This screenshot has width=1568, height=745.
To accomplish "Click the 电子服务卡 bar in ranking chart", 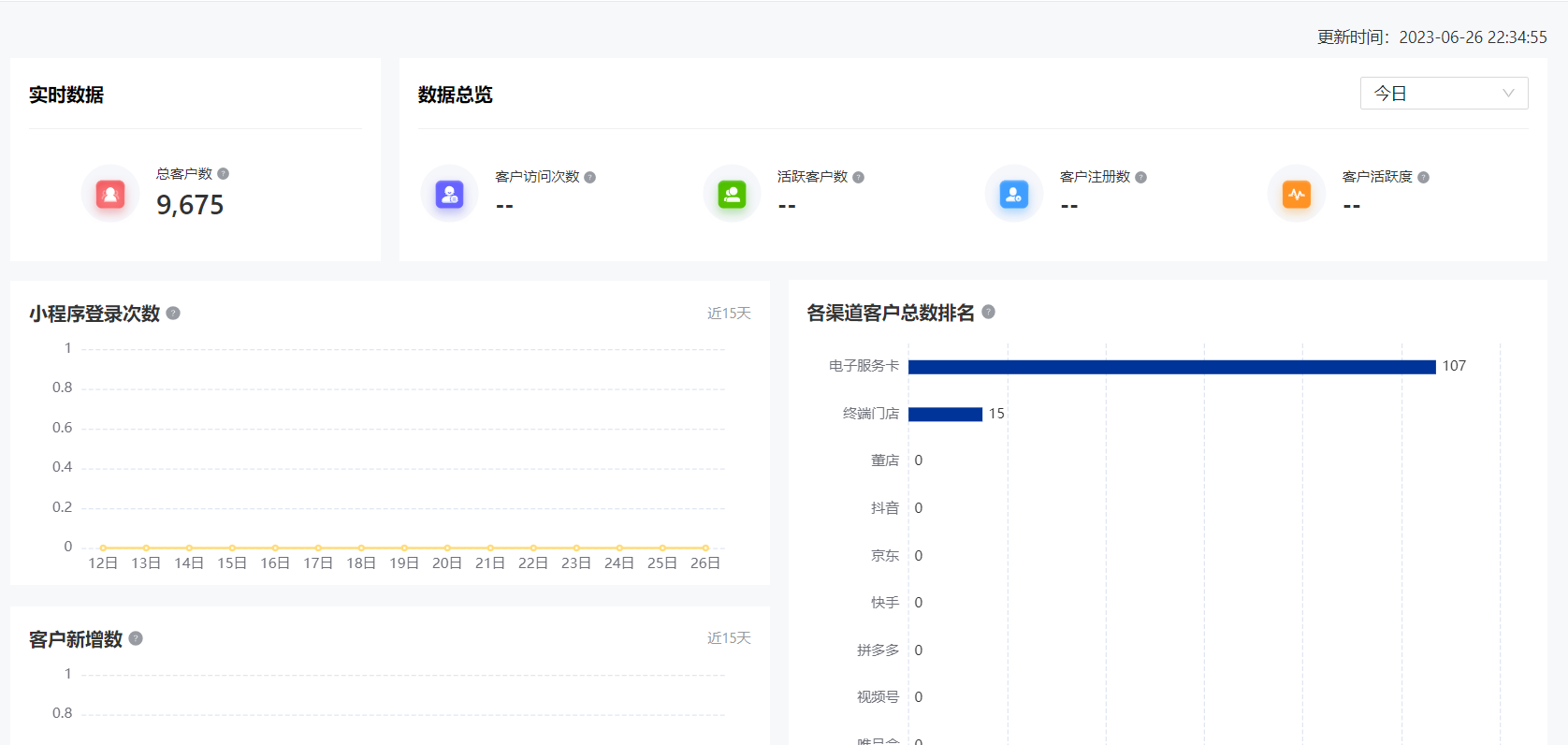I will 1171,367.
